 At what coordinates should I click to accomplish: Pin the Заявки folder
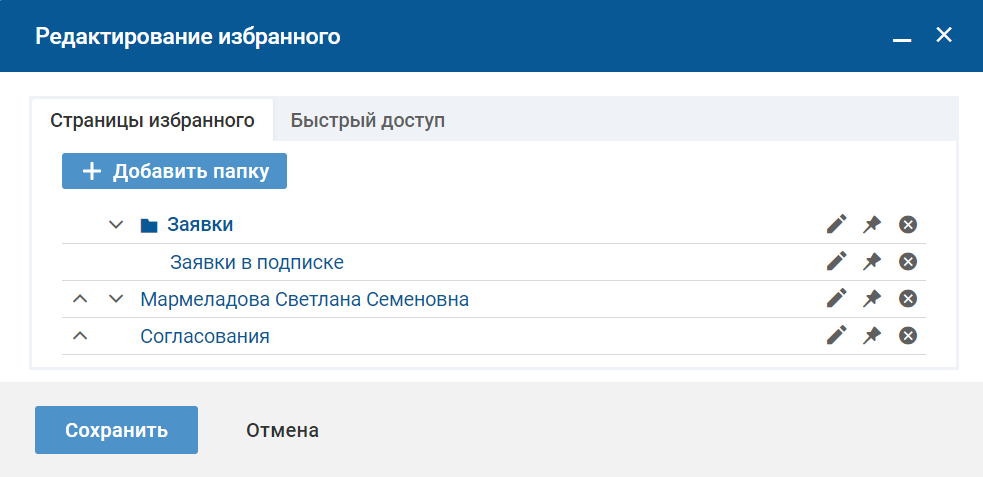point(872,225)
